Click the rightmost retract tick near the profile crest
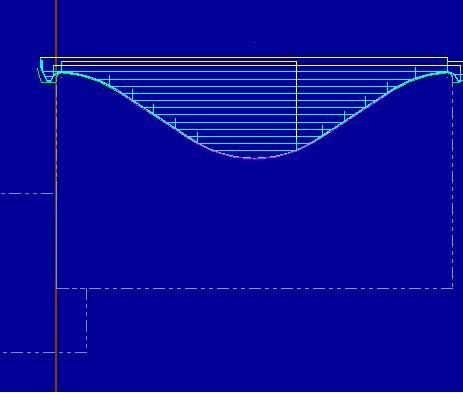 click(415, 71)
